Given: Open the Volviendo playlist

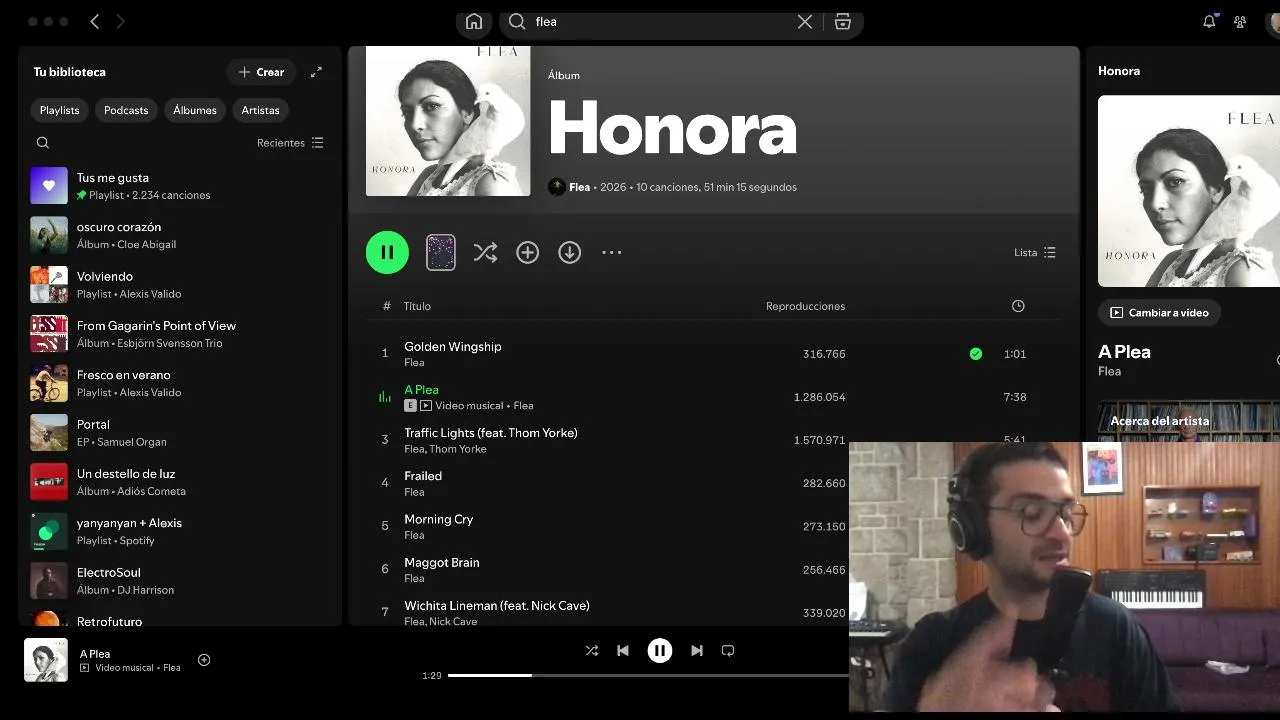Looking at the screenshot, I should [180, 284].
